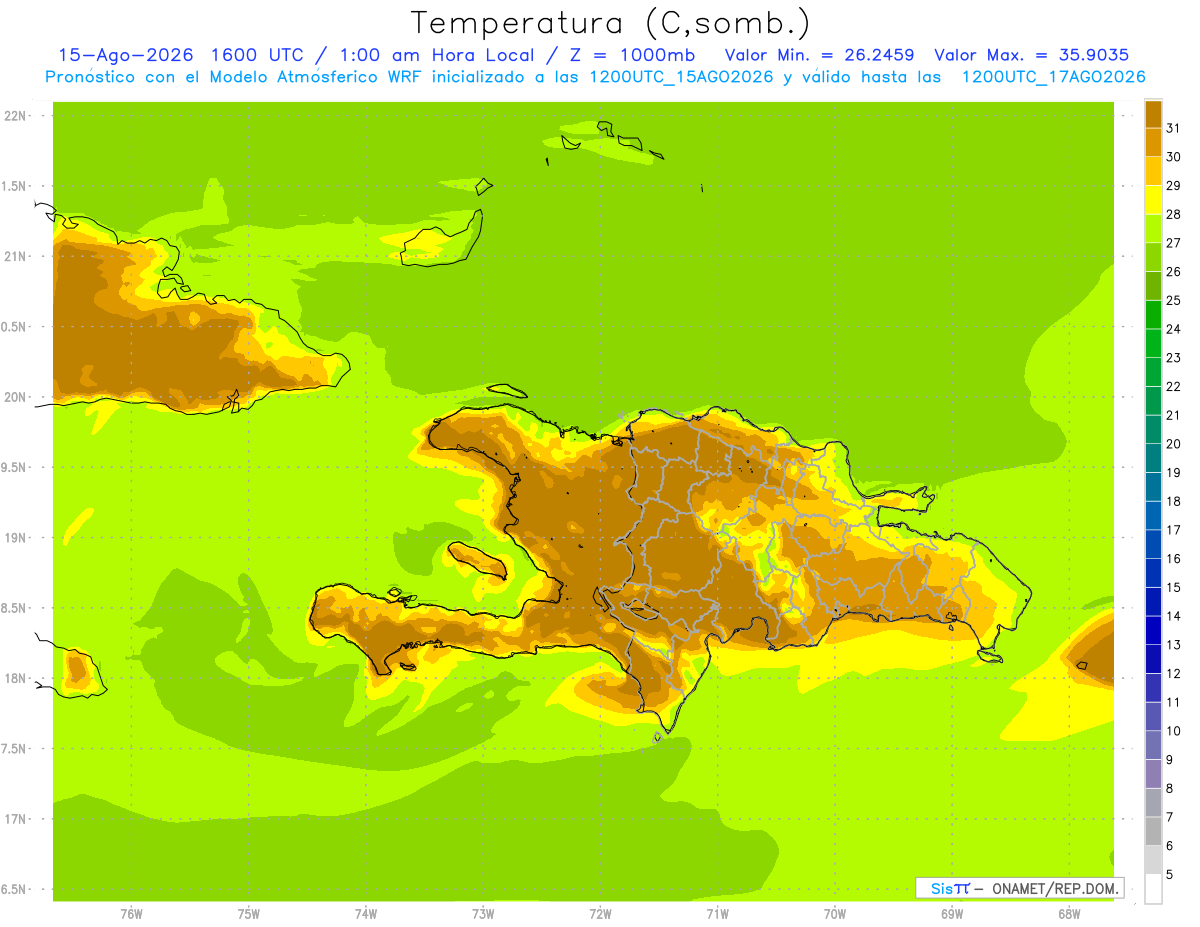This screenshot has width=1200, height=927.
Task: Click the "Temperatura (C,somb.)" map title
Action: (610, 22)
